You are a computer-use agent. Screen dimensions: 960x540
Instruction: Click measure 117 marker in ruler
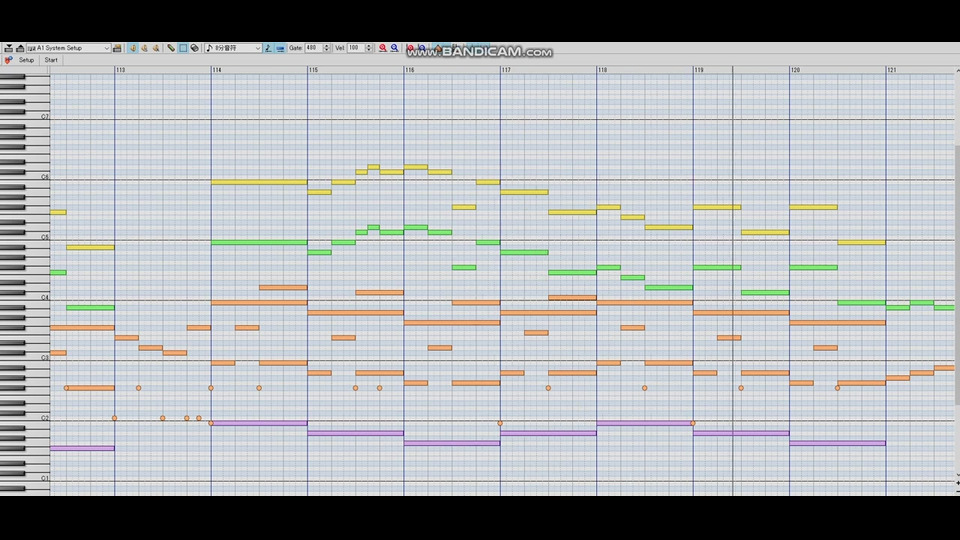pos(506,70)
